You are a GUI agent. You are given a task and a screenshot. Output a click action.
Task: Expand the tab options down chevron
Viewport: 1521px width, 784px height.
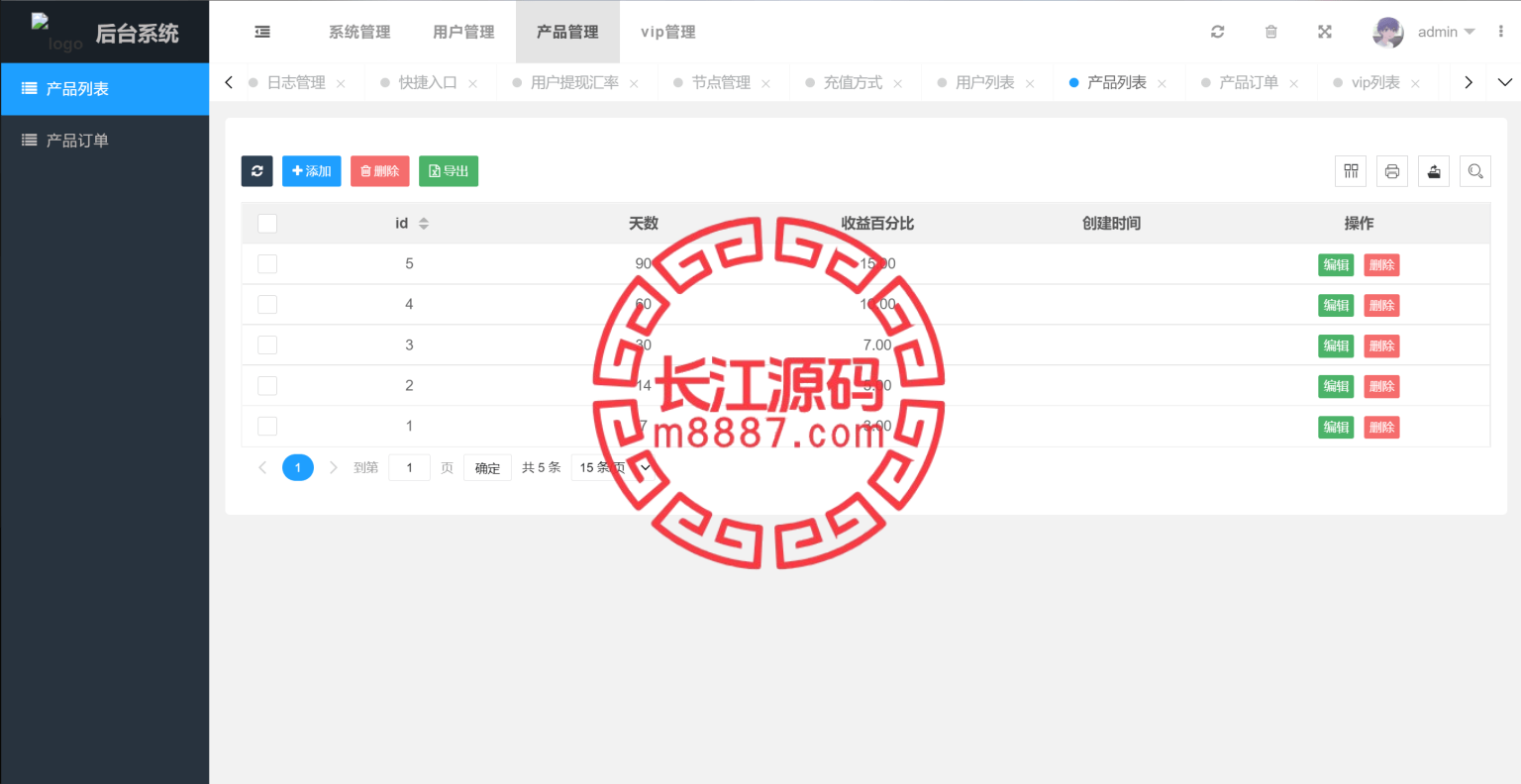click(x=1505, y=82)
